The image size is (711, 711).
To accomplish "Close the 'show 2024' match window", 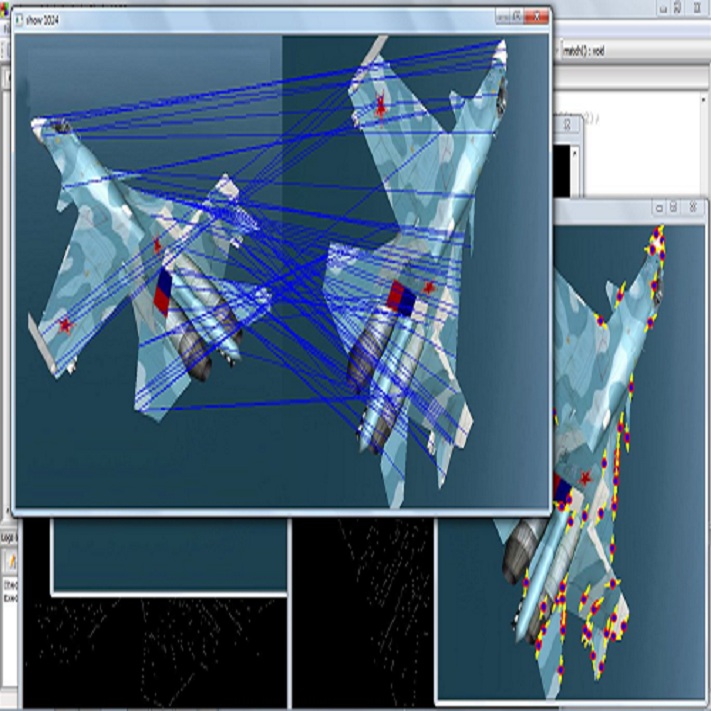I will [536, 17].
